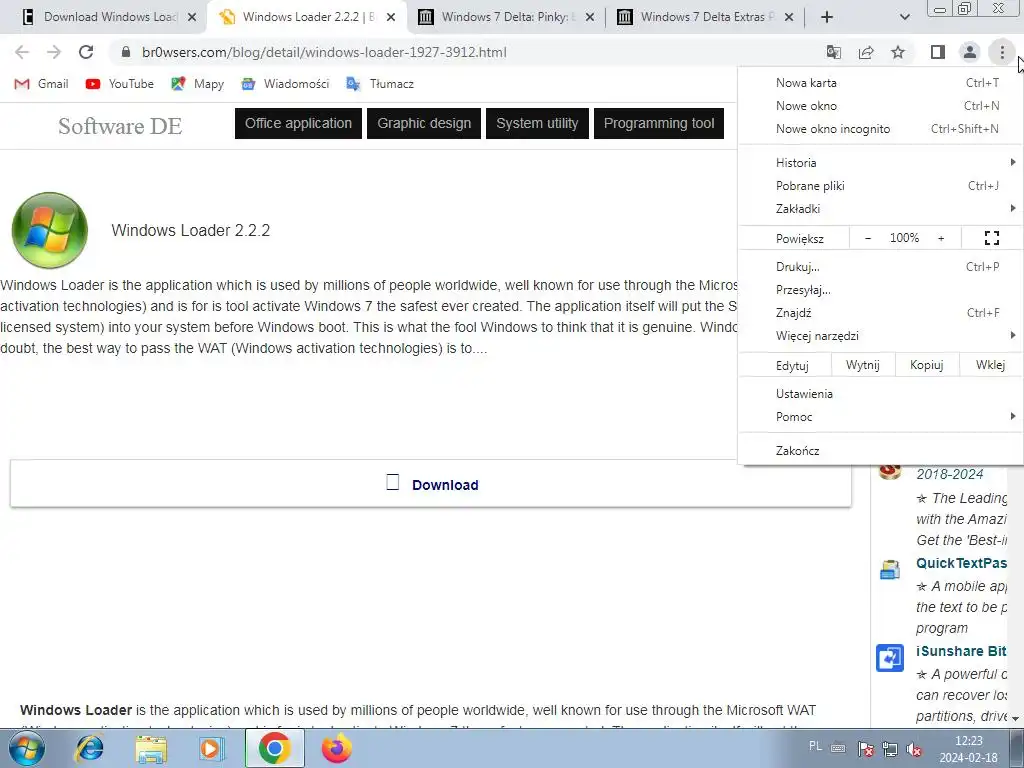Image resolution: width=1024 pixels, height=768 pixels.
Task: Click Wytnij in the edit row
Action: [x=863, y=364]
